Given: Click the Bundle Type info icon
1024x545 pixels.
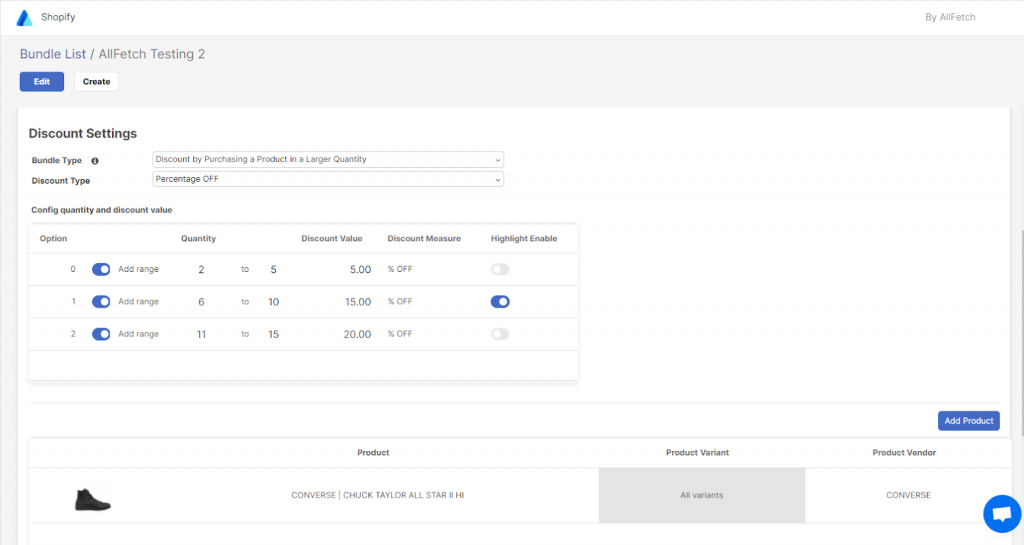Looking at the screenshot, I should pos(95,160).
